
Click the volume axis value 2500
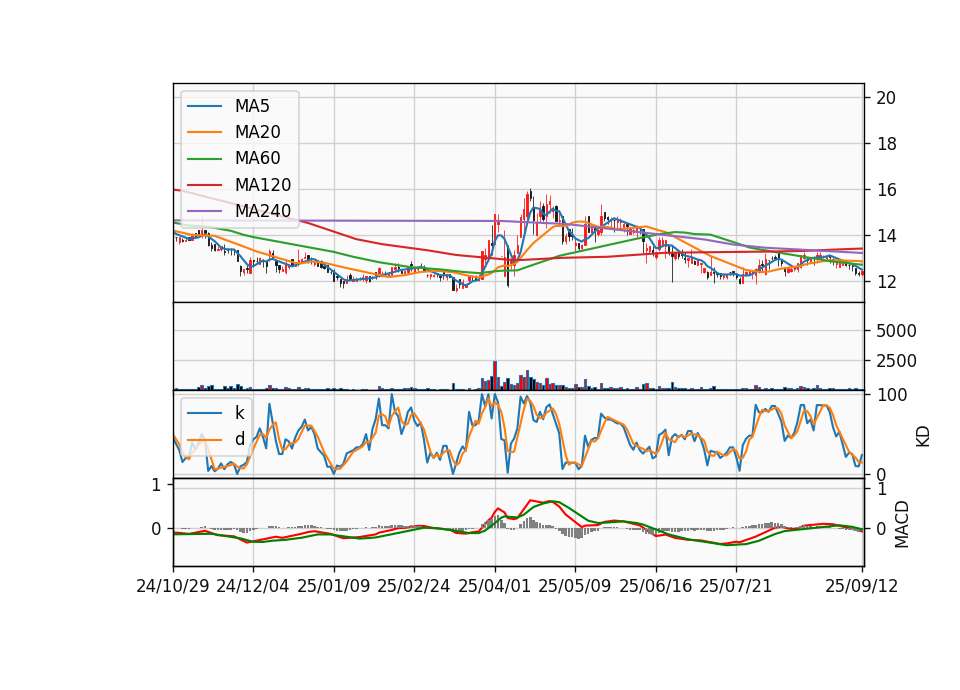[x=896, y=361]
